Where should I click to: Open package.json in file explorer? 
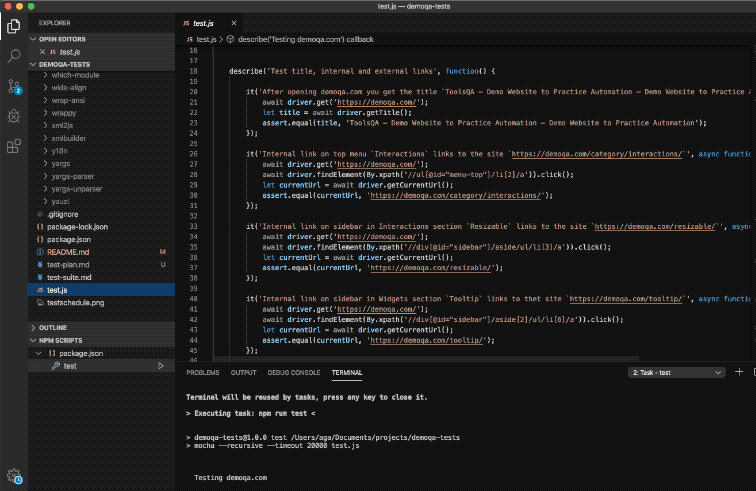pyautogui.click(x=101, y=239)
